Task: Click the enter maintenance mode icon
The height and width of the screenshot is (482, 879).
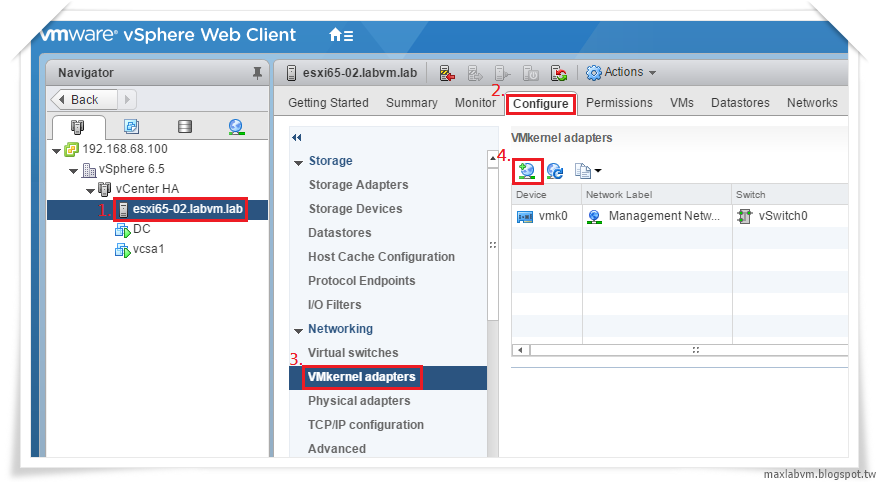Action: [475, 73]
